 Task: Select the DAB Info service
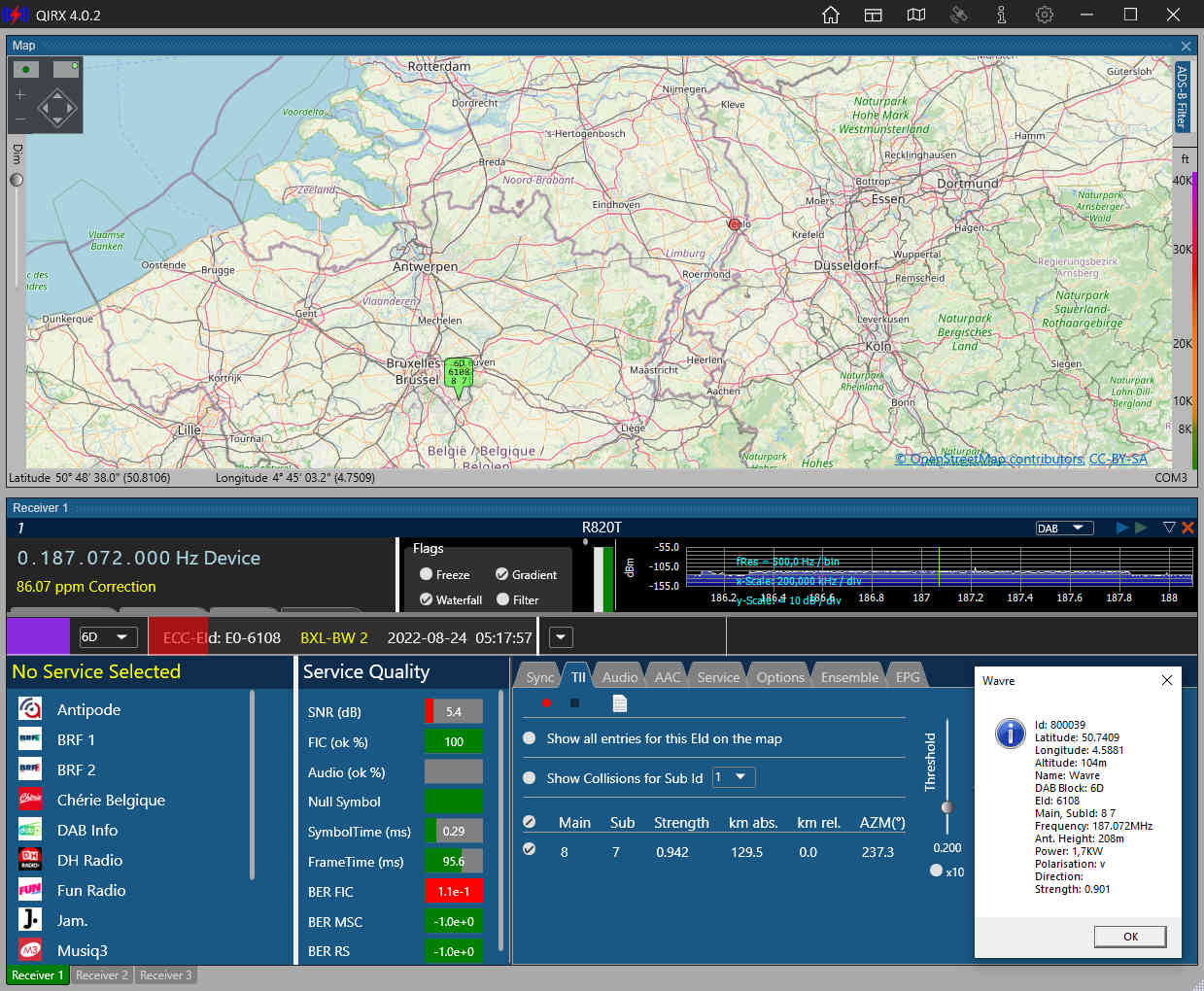click(87, 830)
